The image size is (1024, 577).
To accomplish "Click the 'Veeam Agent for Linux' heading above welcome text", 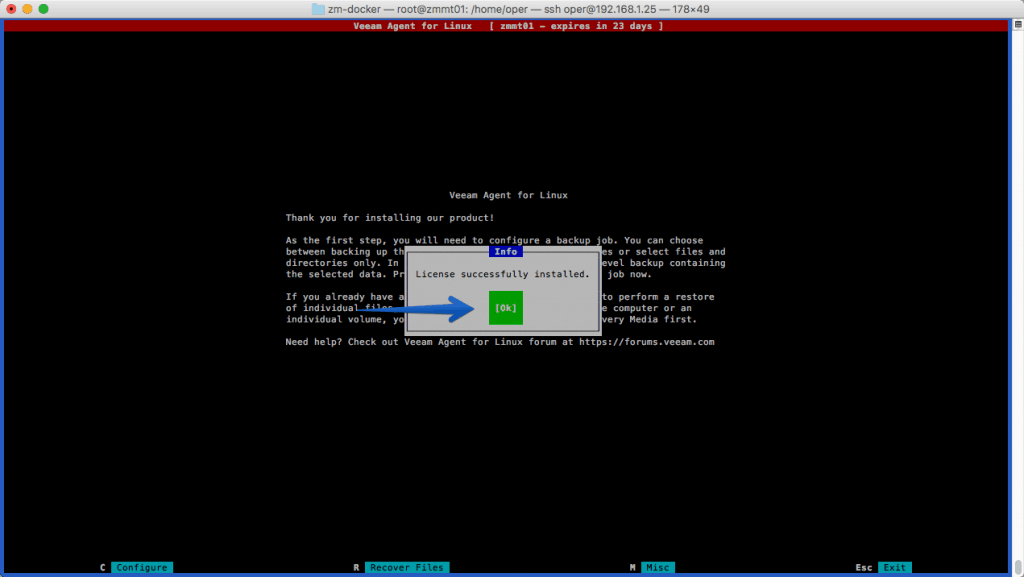I will click(508, 195).
